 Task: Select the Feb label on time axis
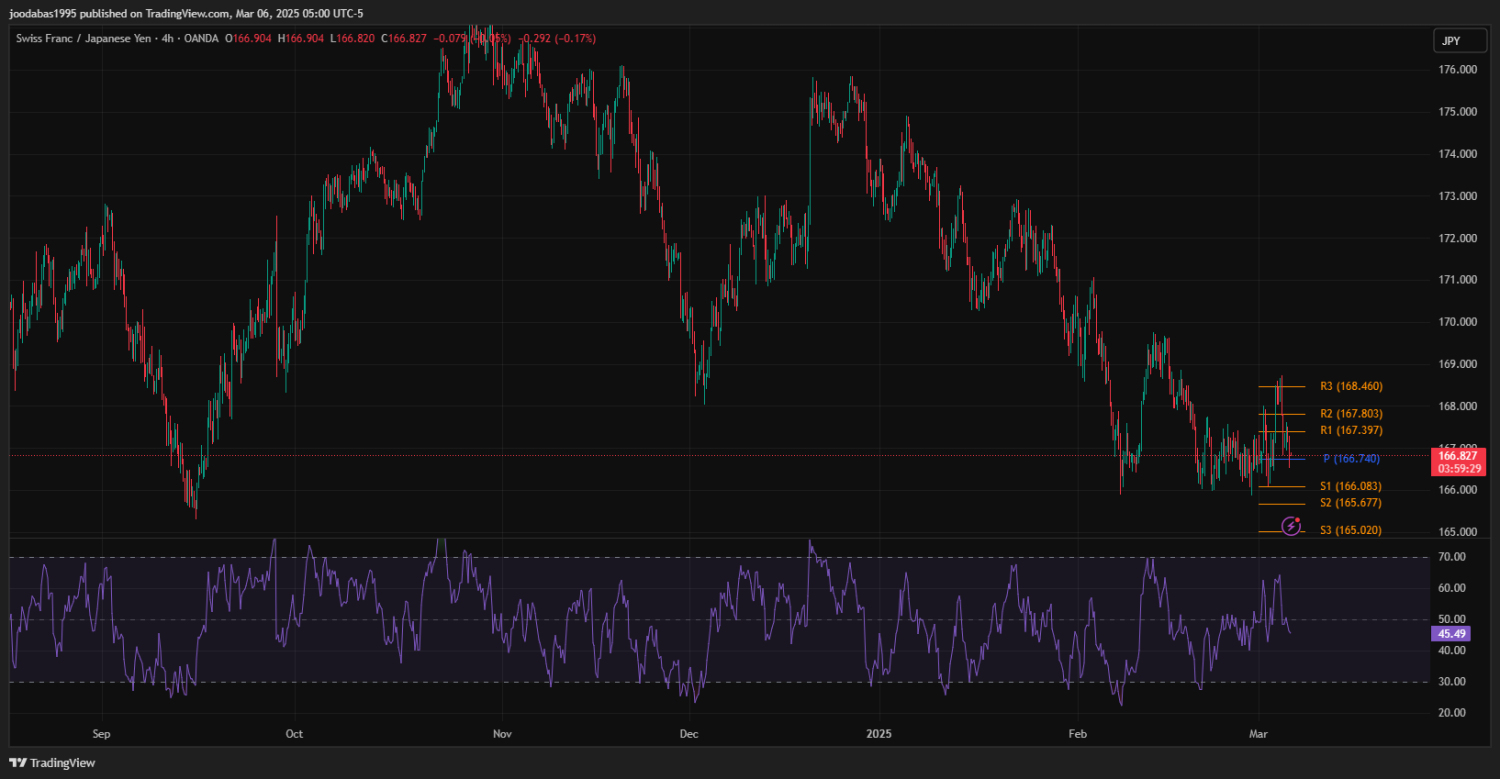point(1076,733)
